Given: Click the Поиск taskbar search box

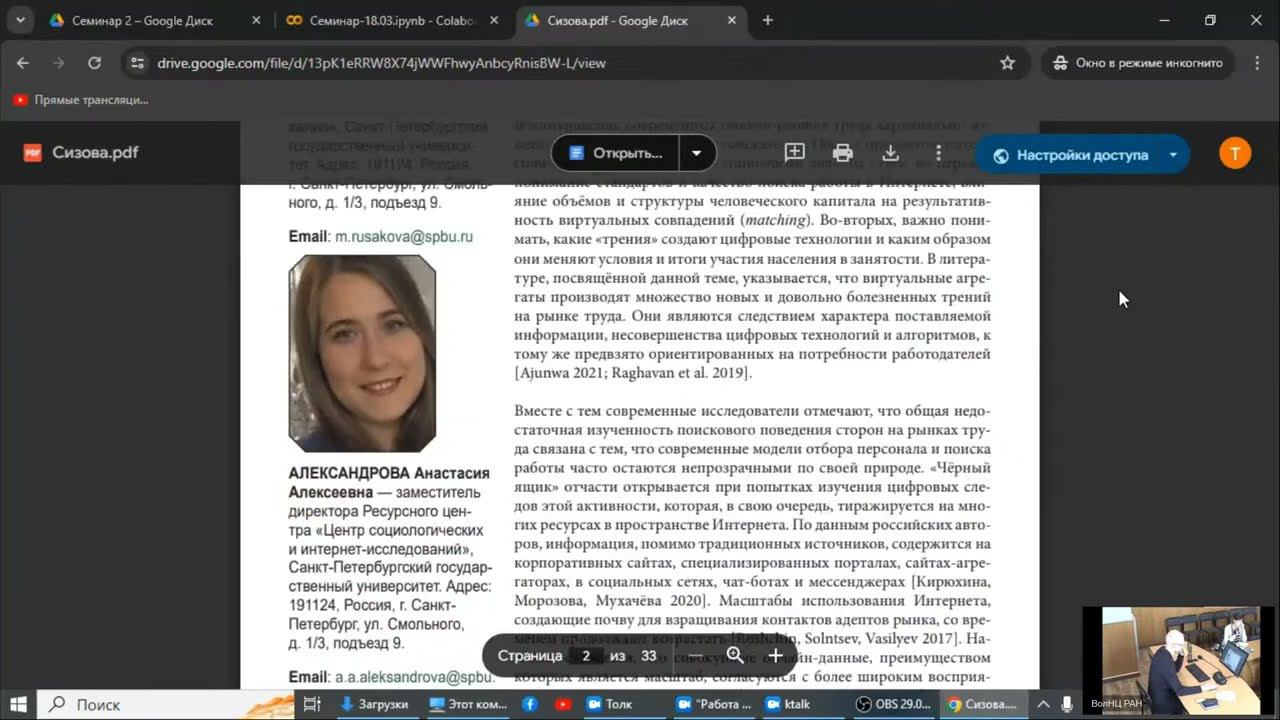Looking at the screenshot, I should tap(165, 704).
